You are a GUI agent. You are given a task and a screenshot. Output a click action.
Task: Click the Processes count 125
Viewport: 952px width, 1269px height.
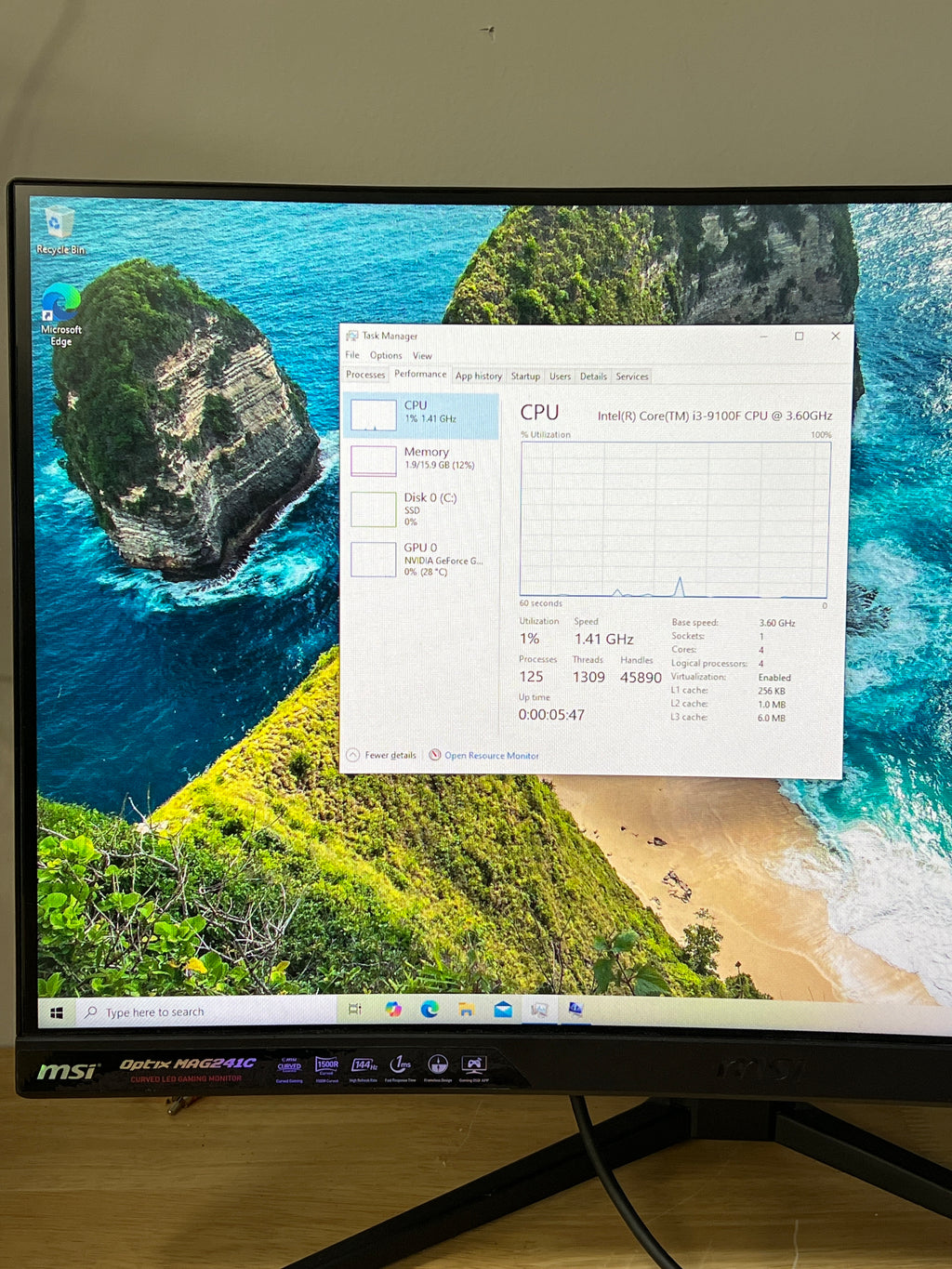531,677
